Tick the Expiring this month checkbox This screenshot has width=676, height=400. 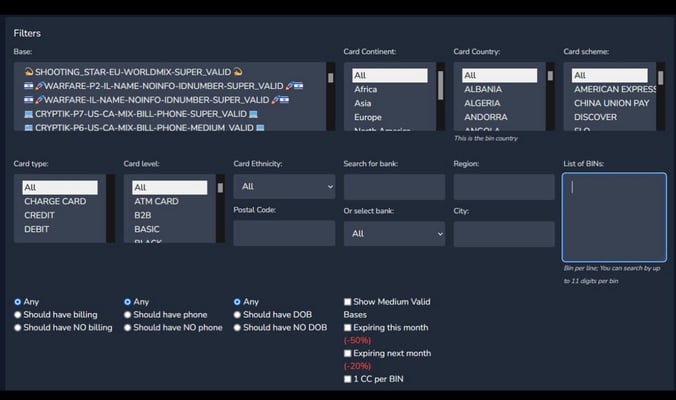coord(347,328)
